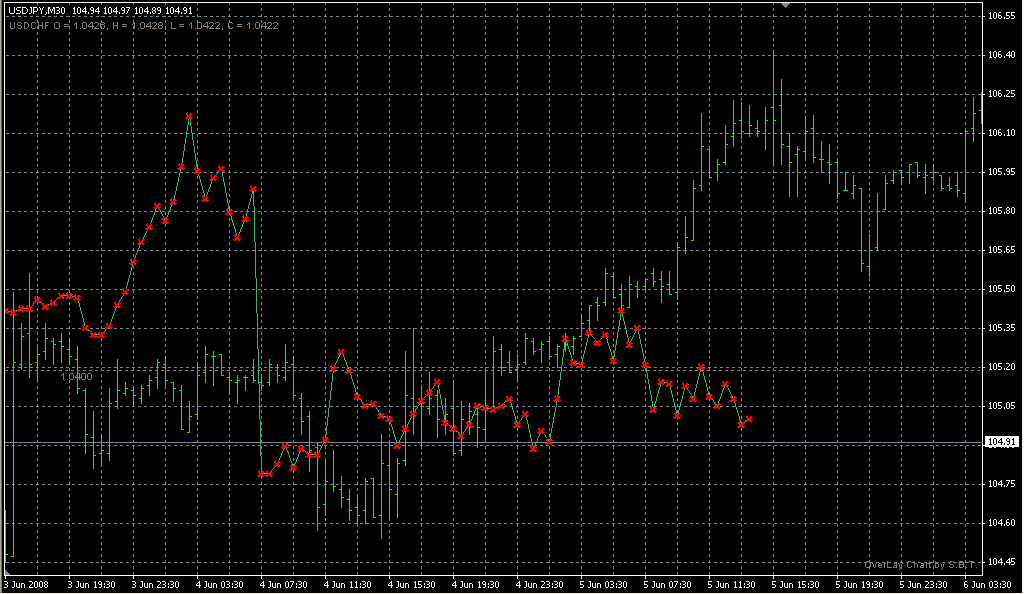The width and height of the screenshot is (1024, 594).
Task: Click the 105.20 price scale value
Action: coord(1001,367)
